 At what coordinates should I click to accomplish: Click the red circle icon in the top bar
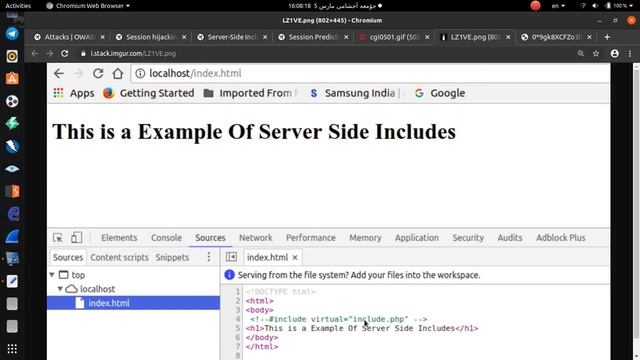click(535, 6)
